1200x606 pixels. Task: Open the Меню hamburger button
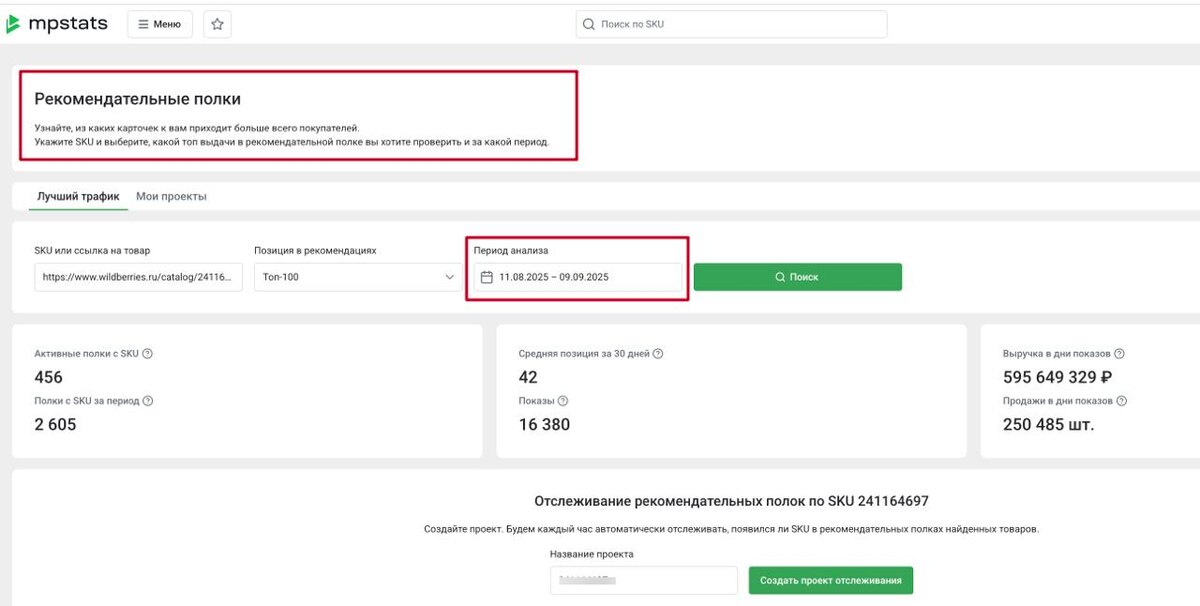[160, 24]
